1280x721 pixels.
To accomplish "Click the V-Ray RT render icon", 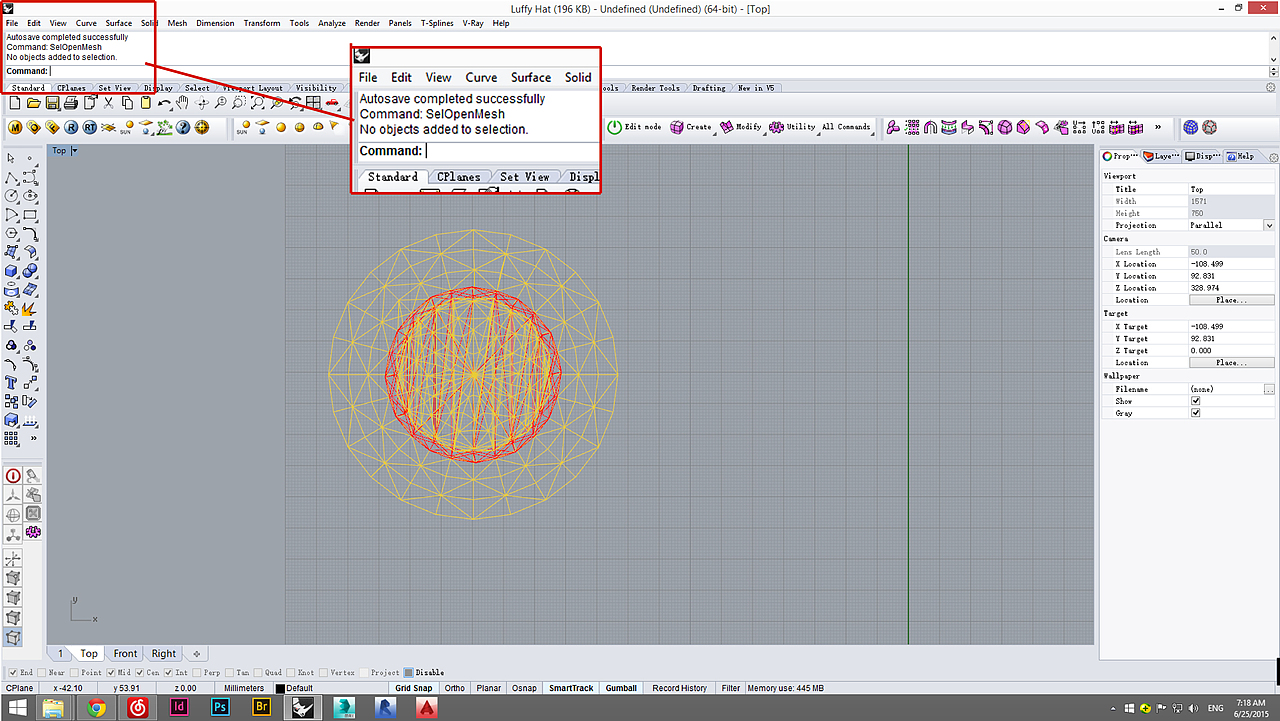I will (90, 127).
